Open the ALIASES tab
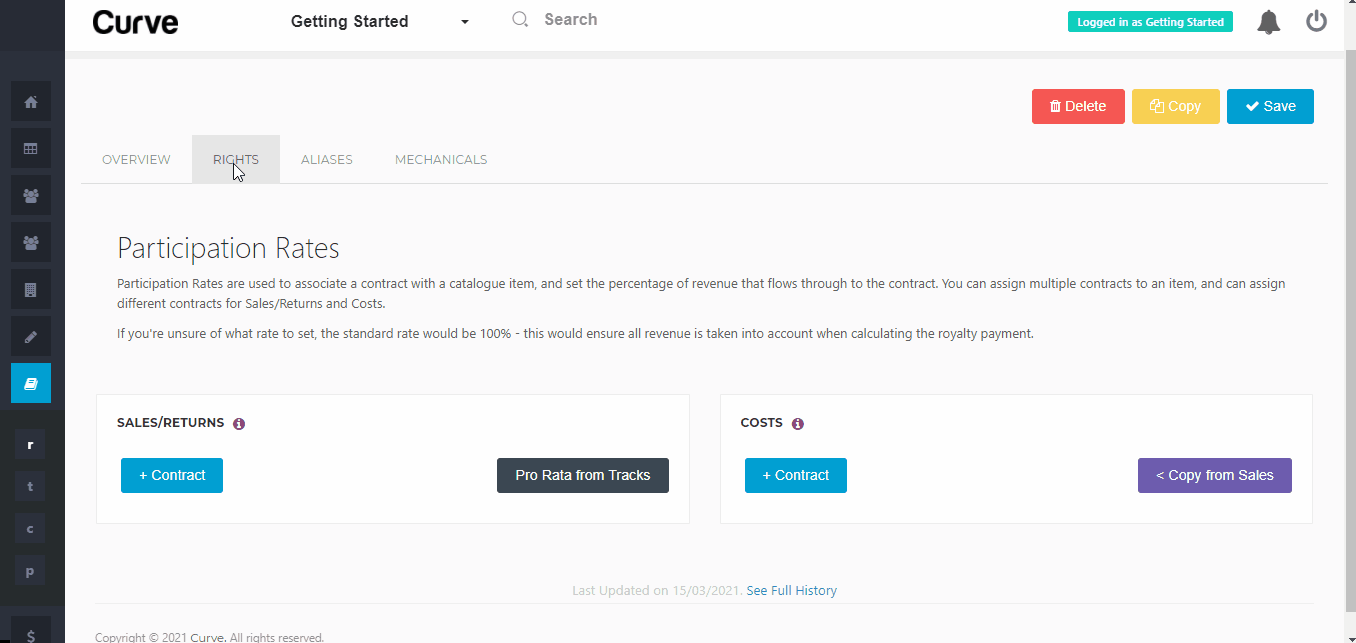The height and width of the screenshot is (643, 1356). pos(326,159)
